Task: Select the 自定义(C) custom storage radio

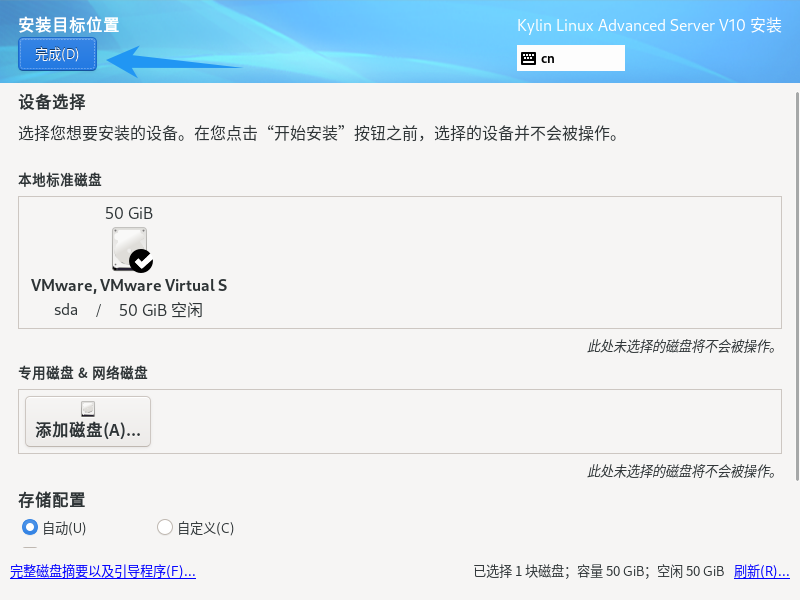Action: [165, 527]
